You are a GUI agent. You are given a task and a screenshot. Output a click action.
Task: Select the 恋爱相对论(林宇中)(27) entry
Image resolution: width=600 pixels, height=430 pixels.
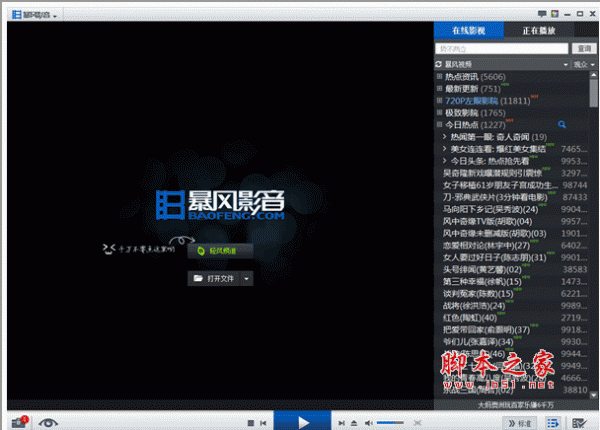(x=515, y=245)
